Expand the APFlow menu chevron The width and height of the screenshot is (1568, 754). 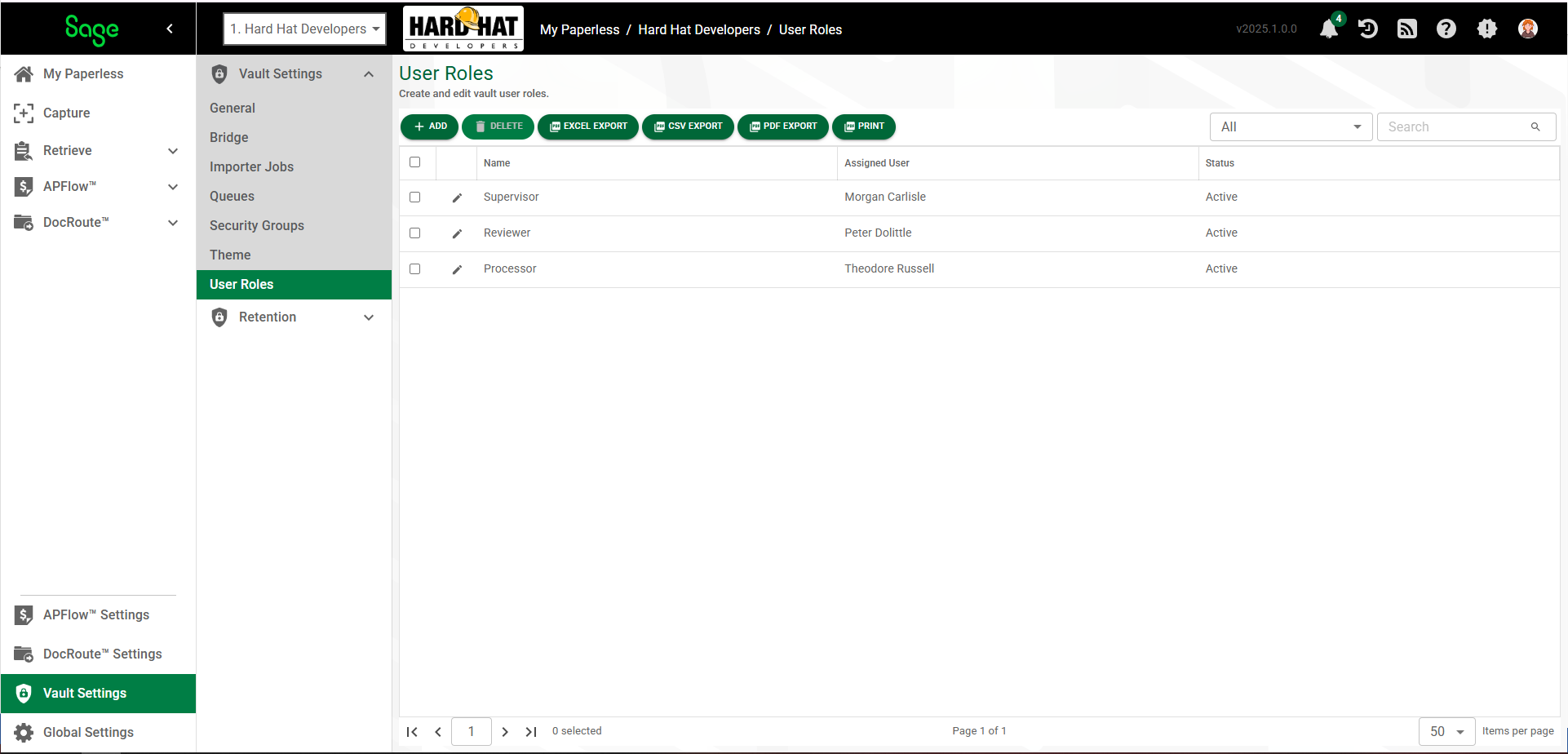pos(173,187)
